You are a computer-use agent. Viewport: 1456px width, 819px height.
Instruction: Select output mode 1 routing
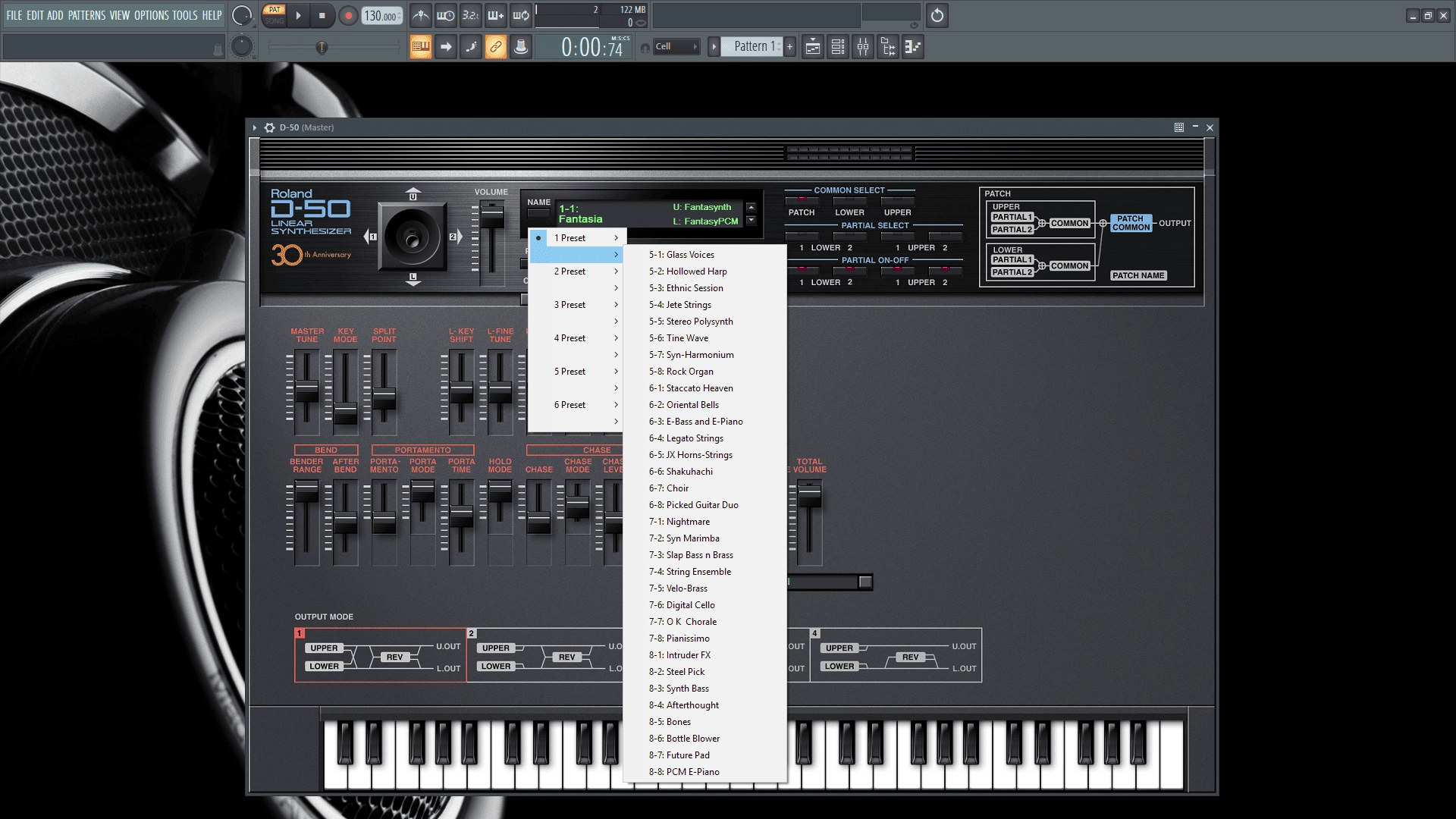point(381,655)
